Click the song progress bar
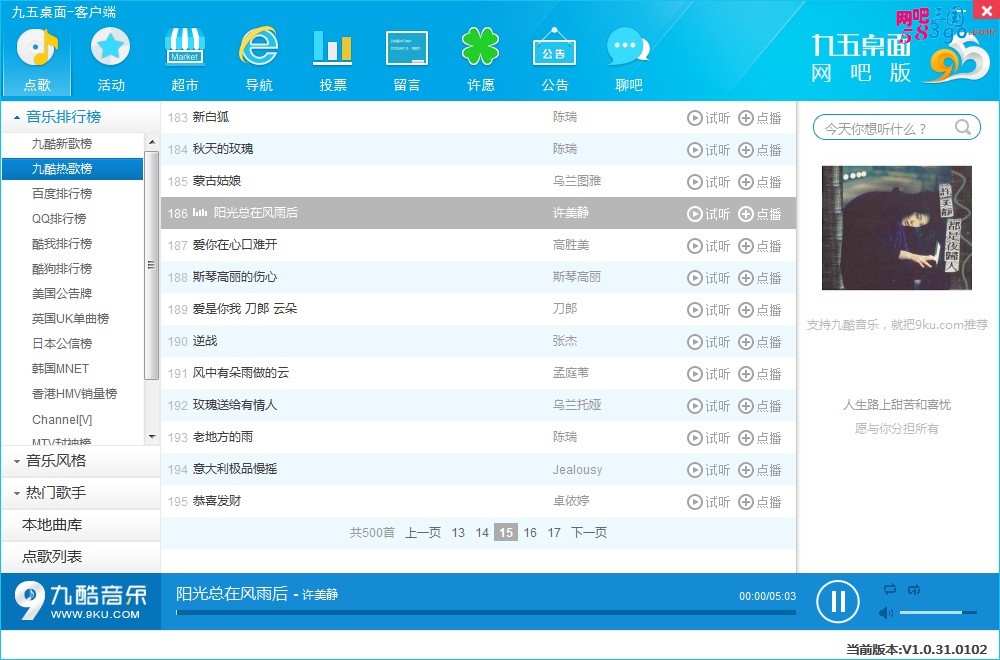The image size is (1000, 660). point(486,612)
